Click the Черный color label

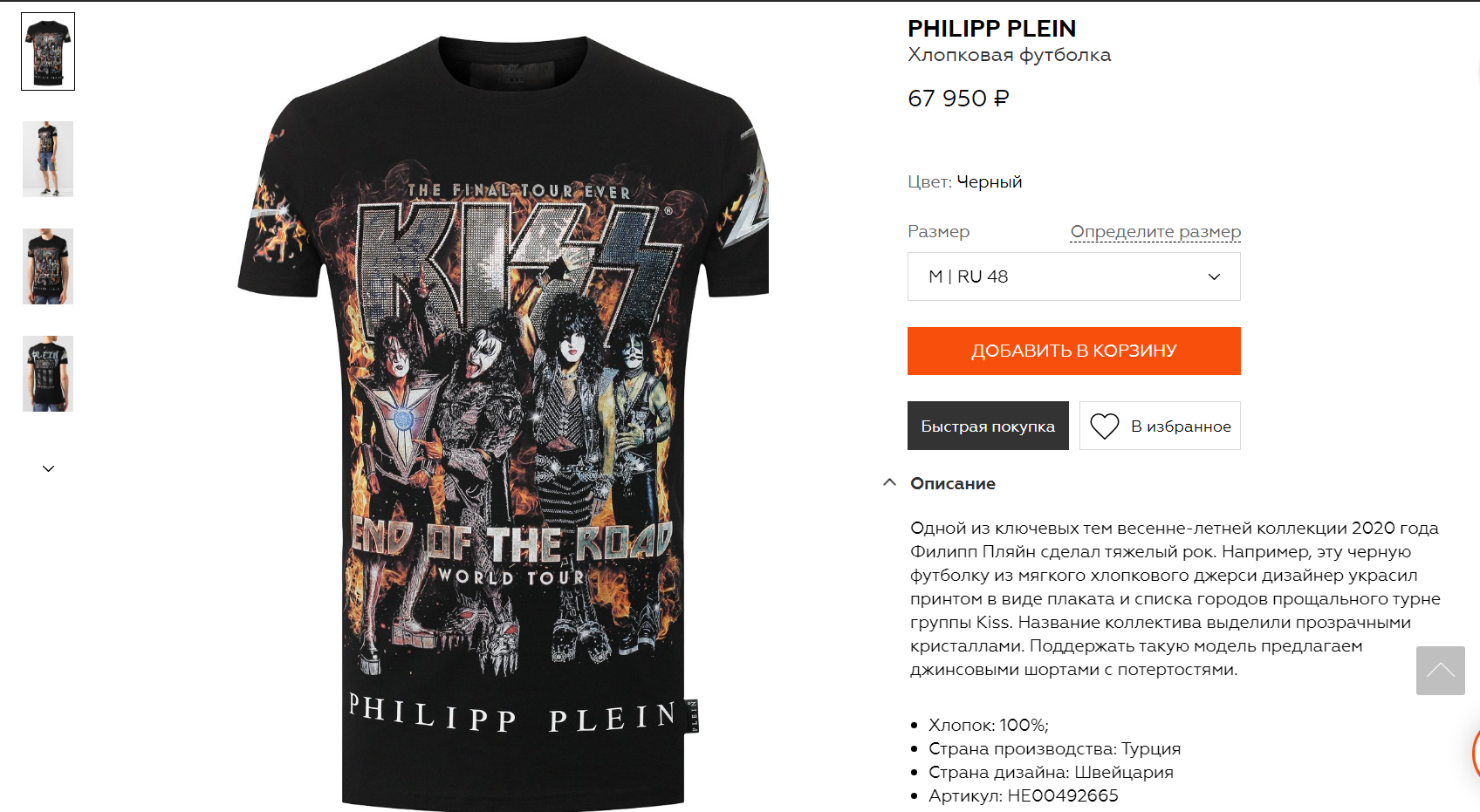(989, 181)
